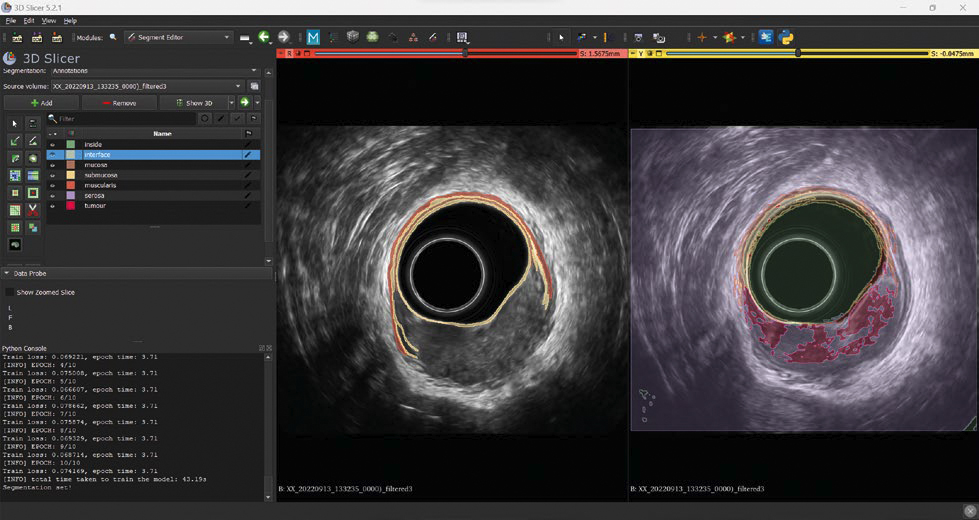Open crosshair options dropdown arrow
The height and width of the screenshot is (520, 979).
click(715, 37)
